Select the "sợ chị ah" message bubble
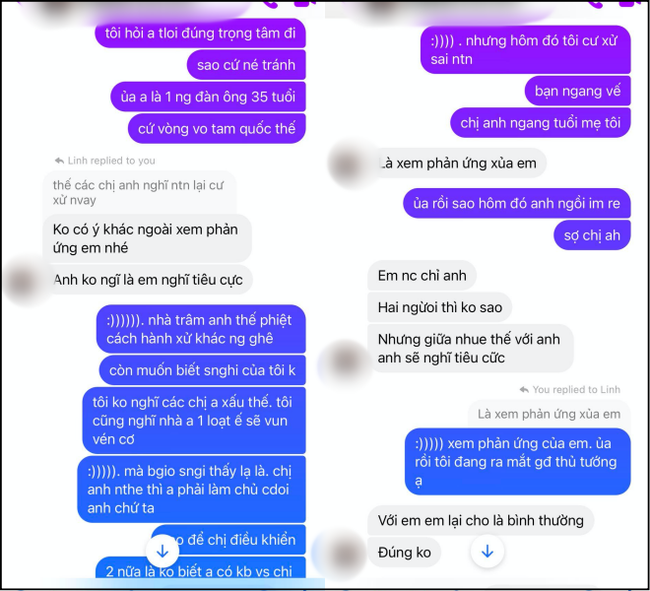Screen dimensions: 650x591 tap(592, 235)
